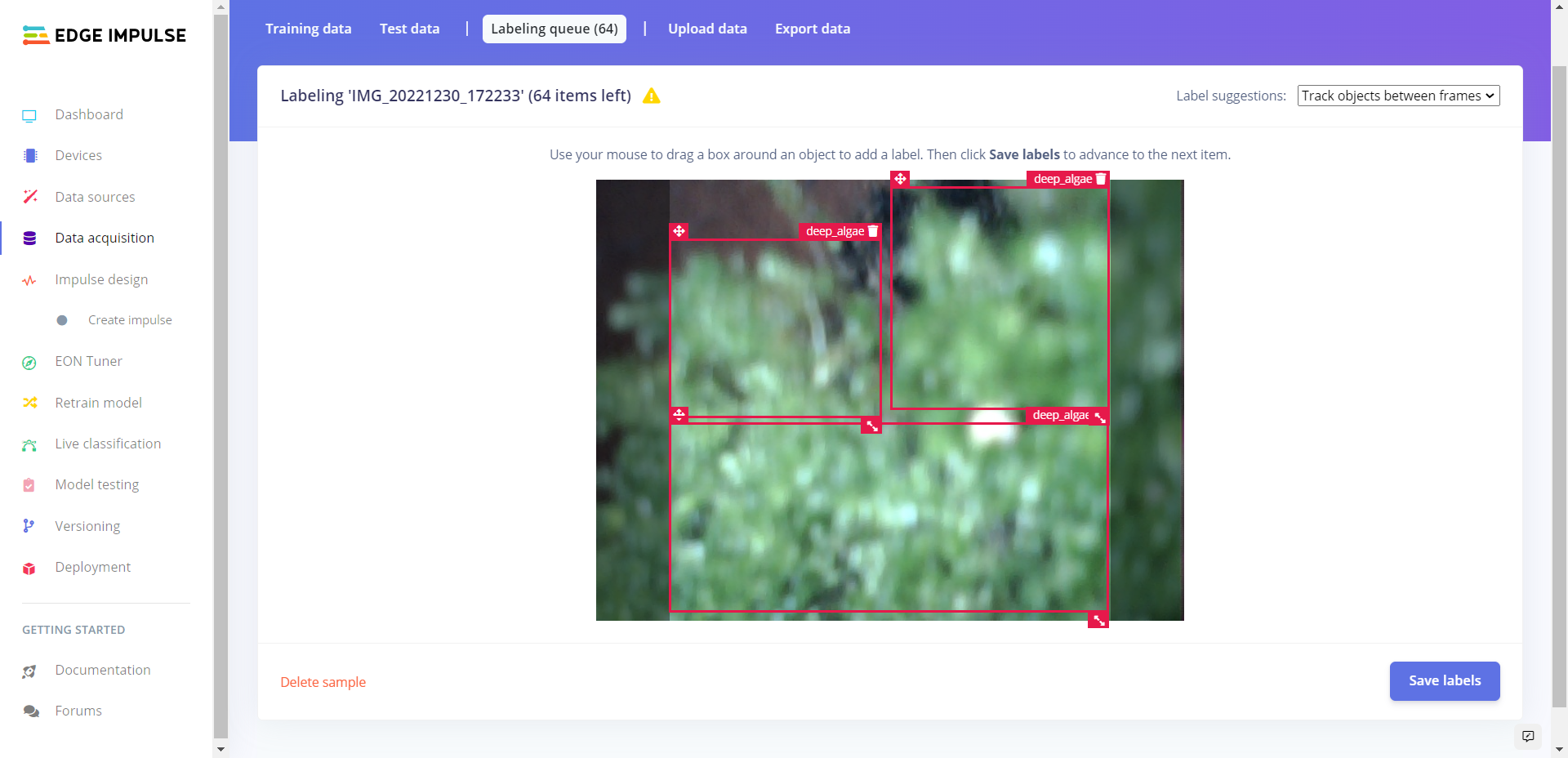
Task: Open Deployment via its red box icon
Action: [x=29, y=568]
